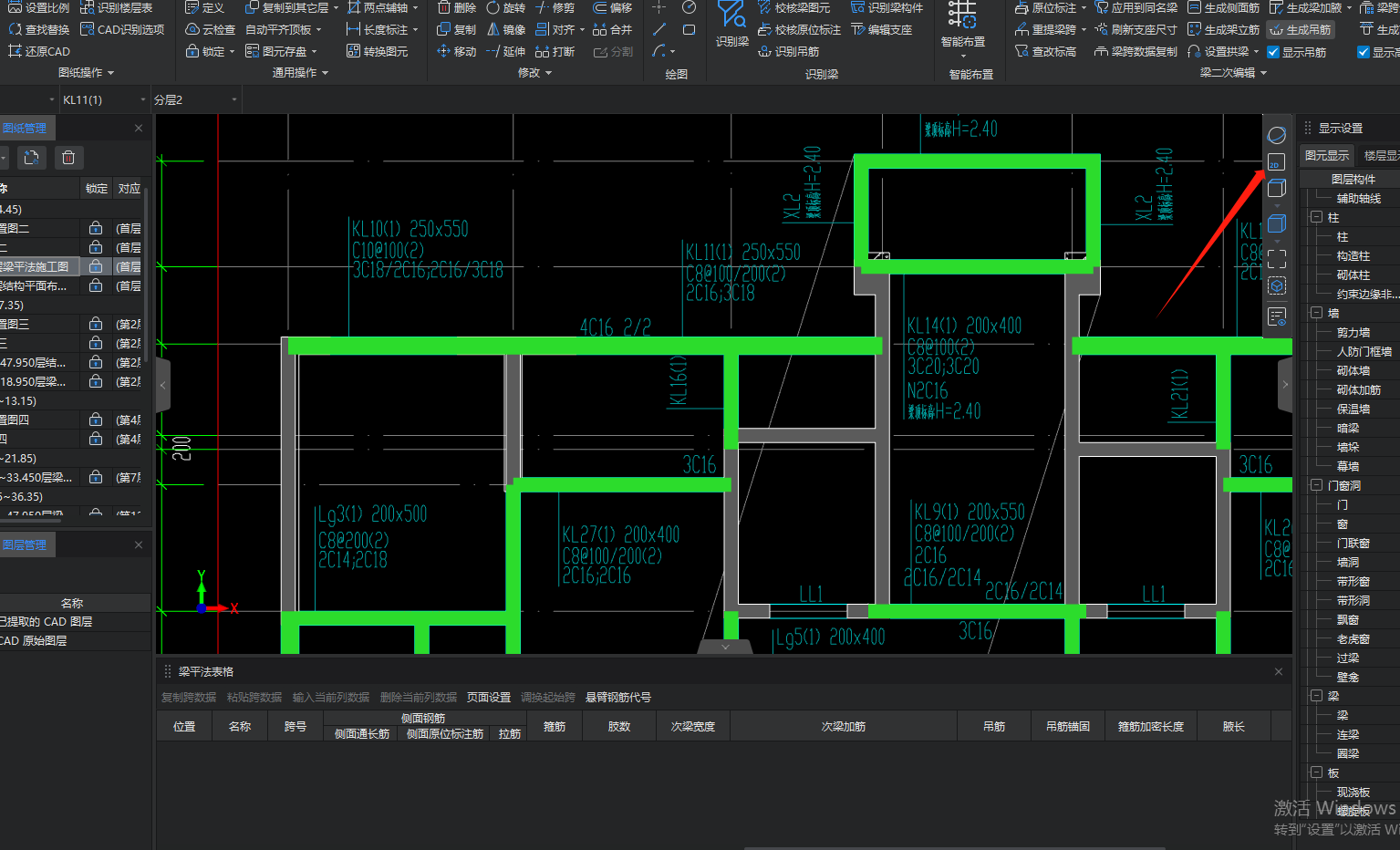Toggle lock icon for the 置图四 row

(x=96, y=420)
